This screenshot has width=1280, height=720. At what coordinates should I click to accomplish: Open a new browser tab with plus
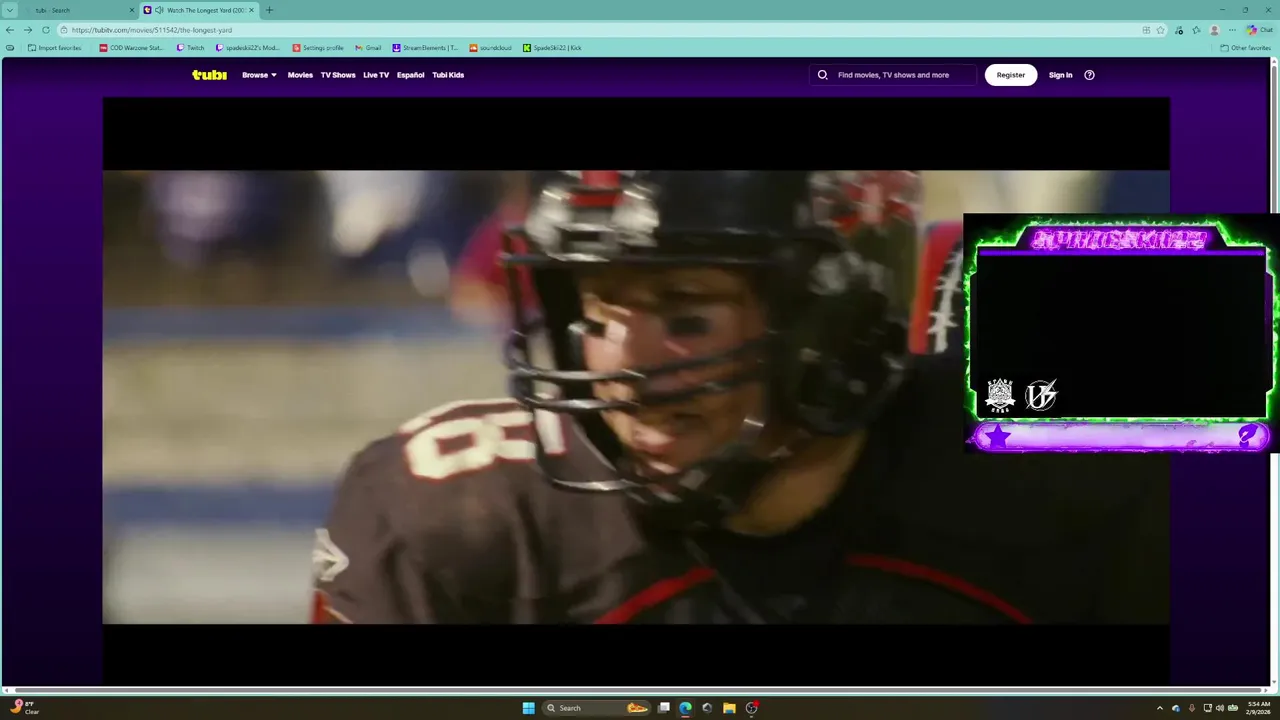point(269,10)
